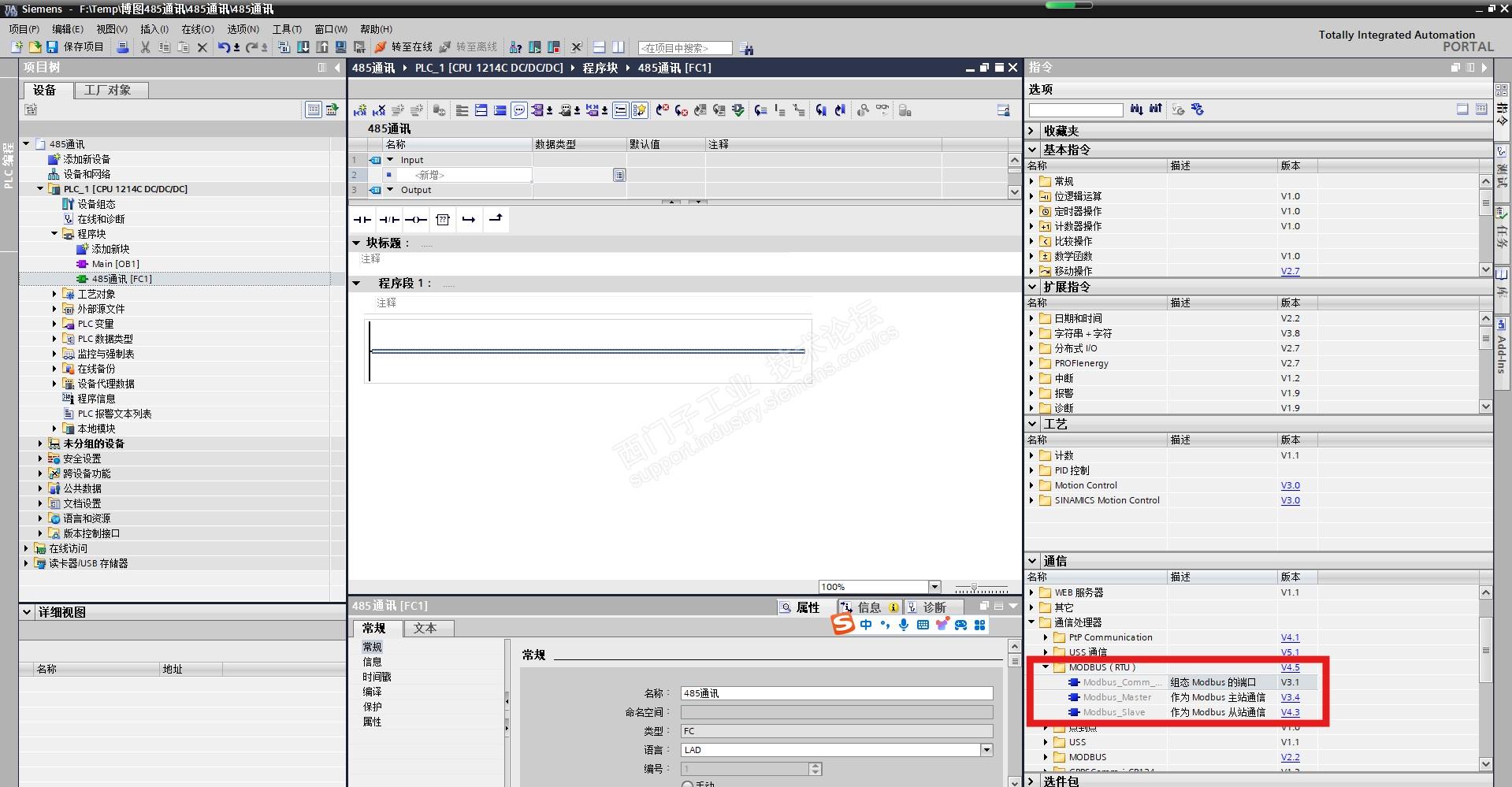The image size is (1512, 787).
Task: Split the editor space vertically
Action: click(x=618, y=47)
